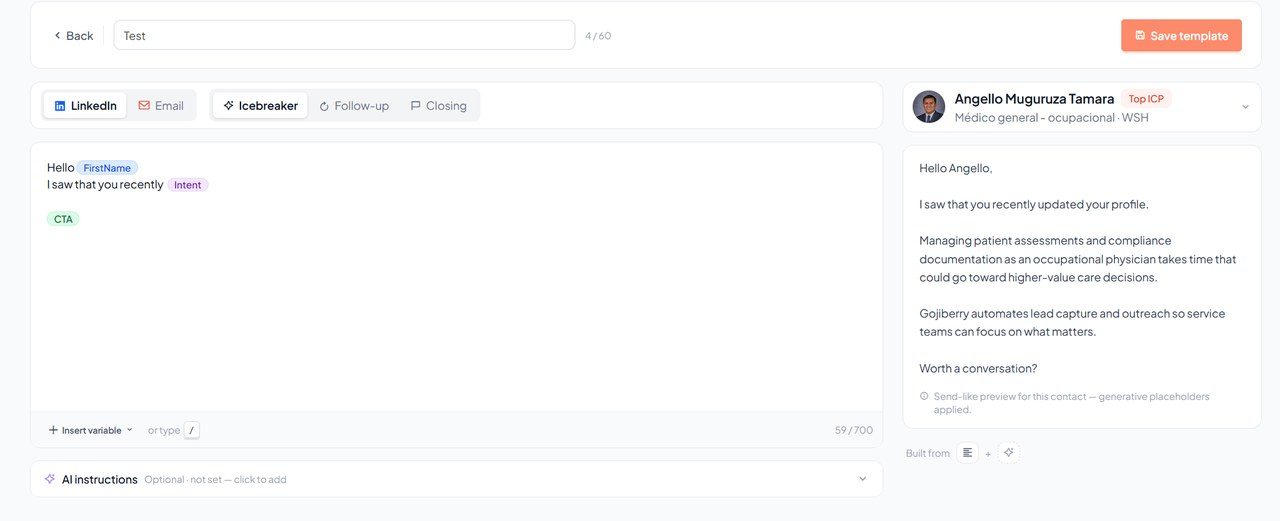1280x521 pixels.
Task: Click the floppy disk icon on Save template
Action: (x=1140, y=36)
